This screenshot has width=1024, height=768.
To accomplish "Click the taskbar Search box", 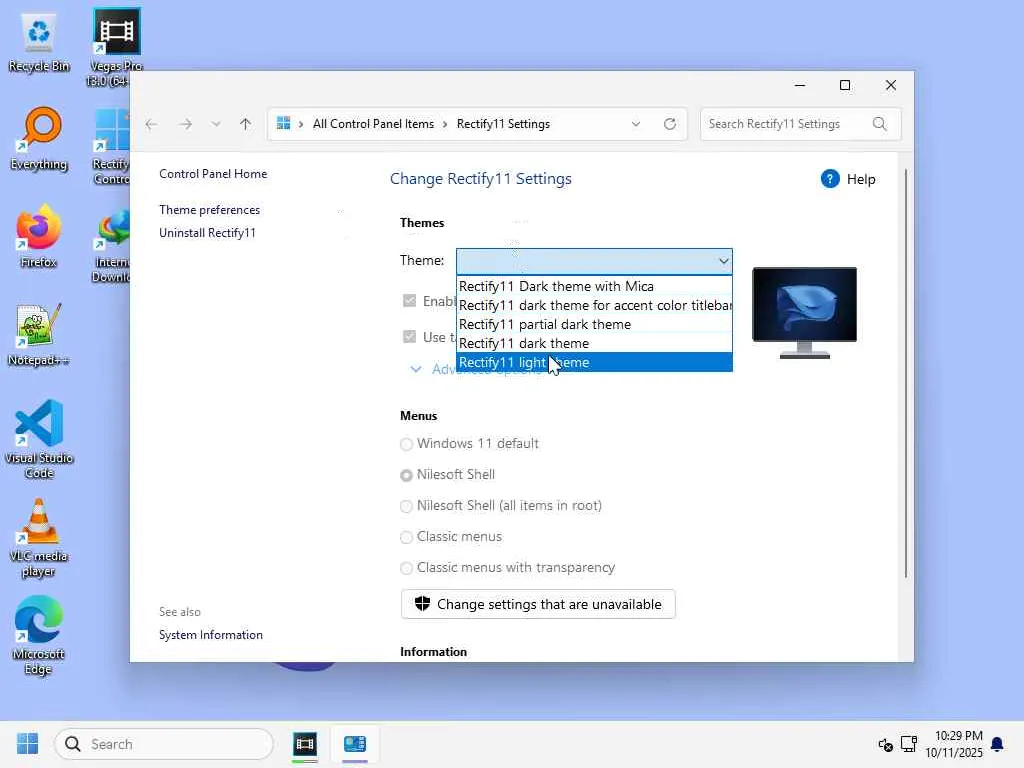I will [164, 744].
